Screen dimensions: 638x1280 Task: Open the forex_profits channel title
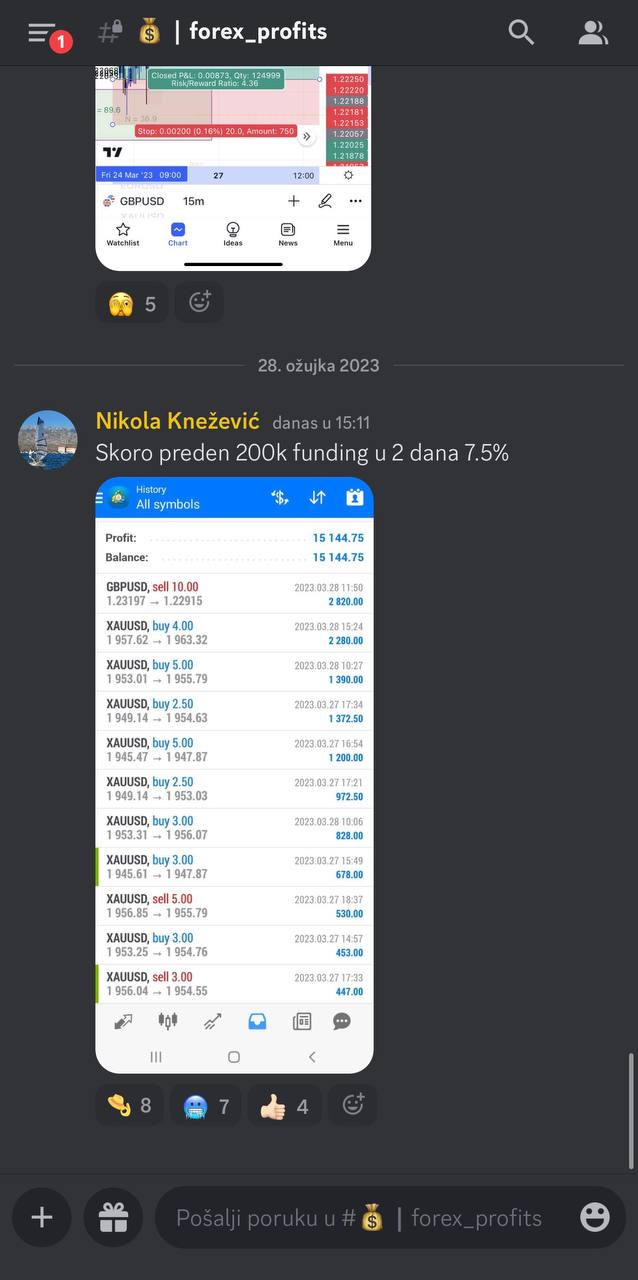click(257, 32)
